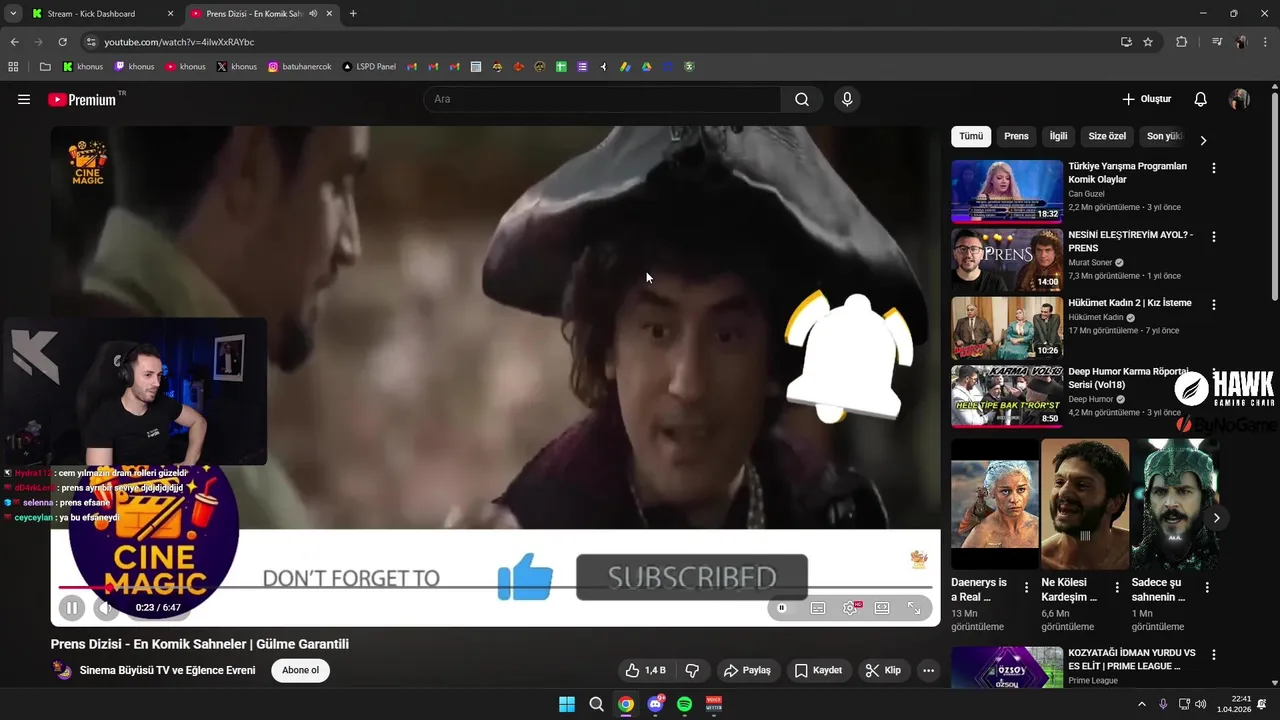The width and height of the screenshot is (1280, 720).
Task: Reload the current page
Action: [x=62, y=42]
